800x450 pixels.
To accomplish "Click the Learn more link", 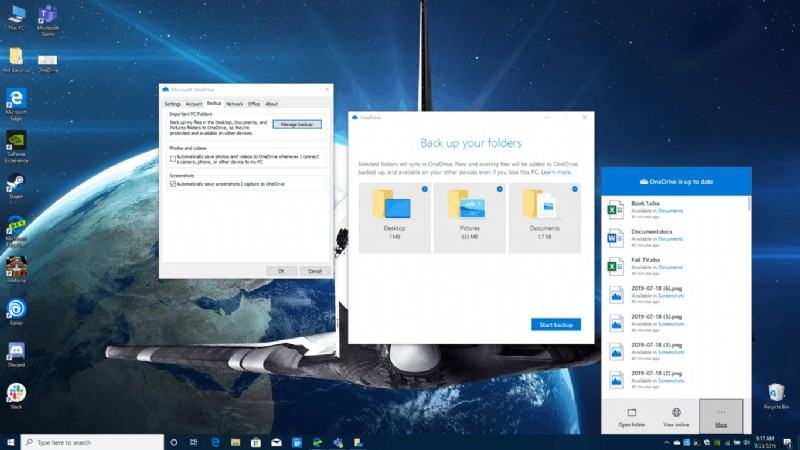I will 556,172.
